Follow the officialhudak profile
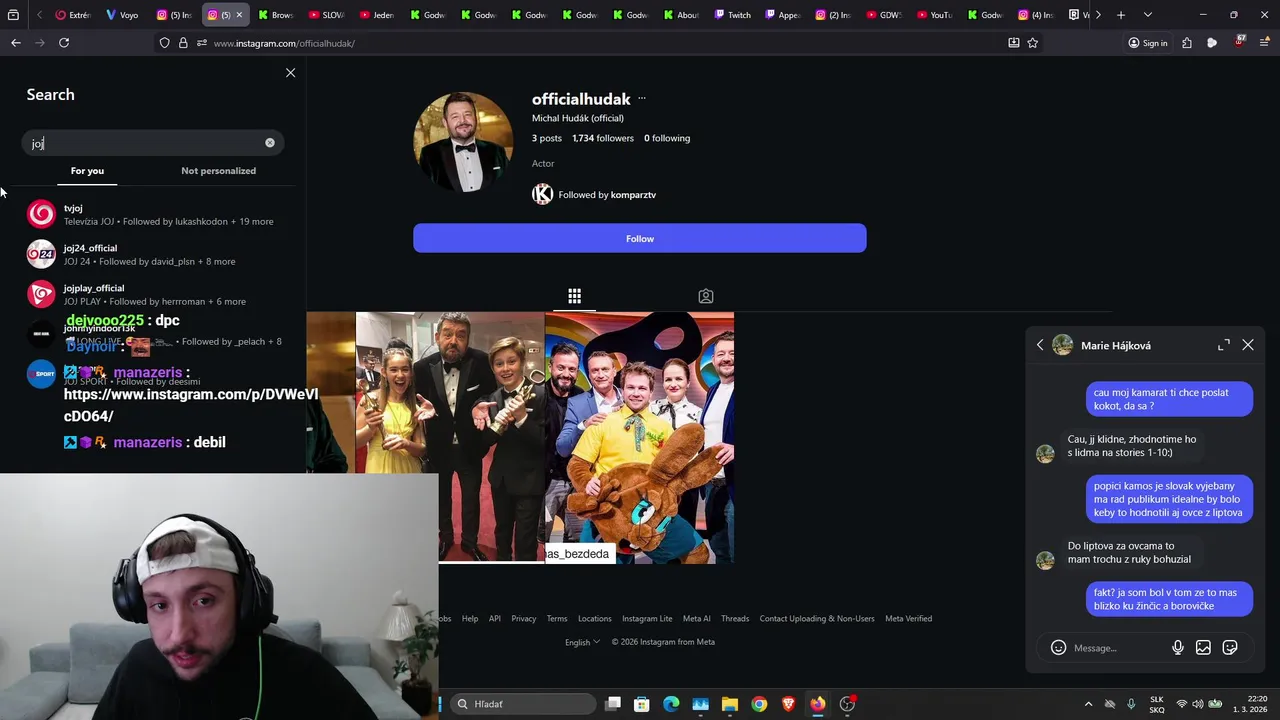 click(x=640, y=238)
